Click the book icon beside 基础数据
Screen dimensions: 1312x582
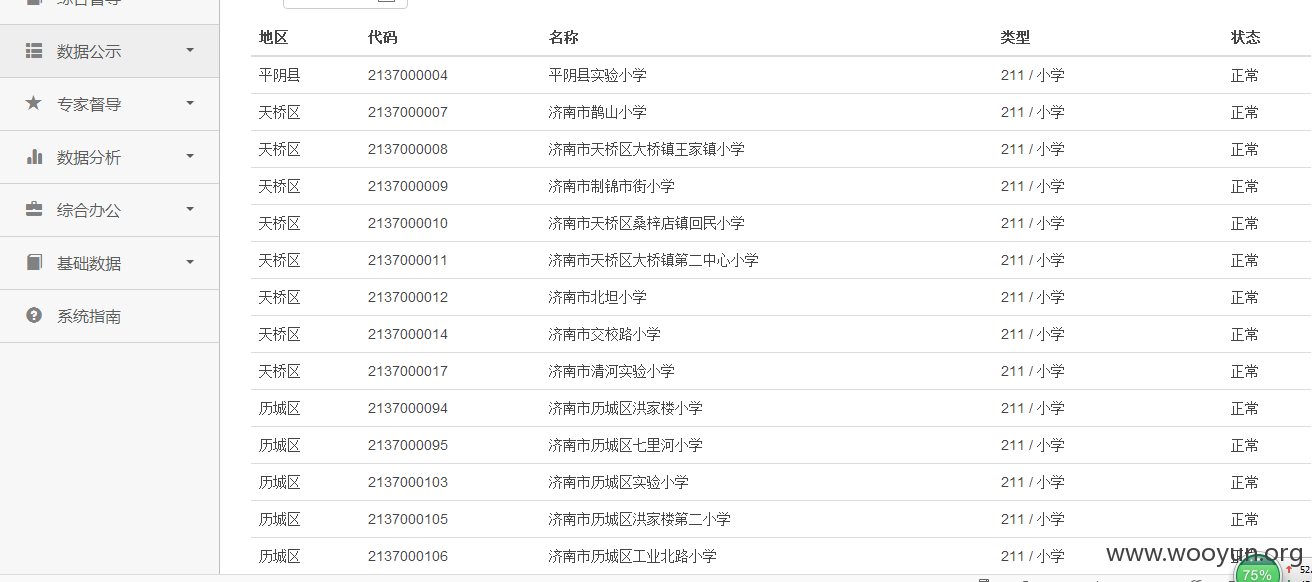(34, 262)
